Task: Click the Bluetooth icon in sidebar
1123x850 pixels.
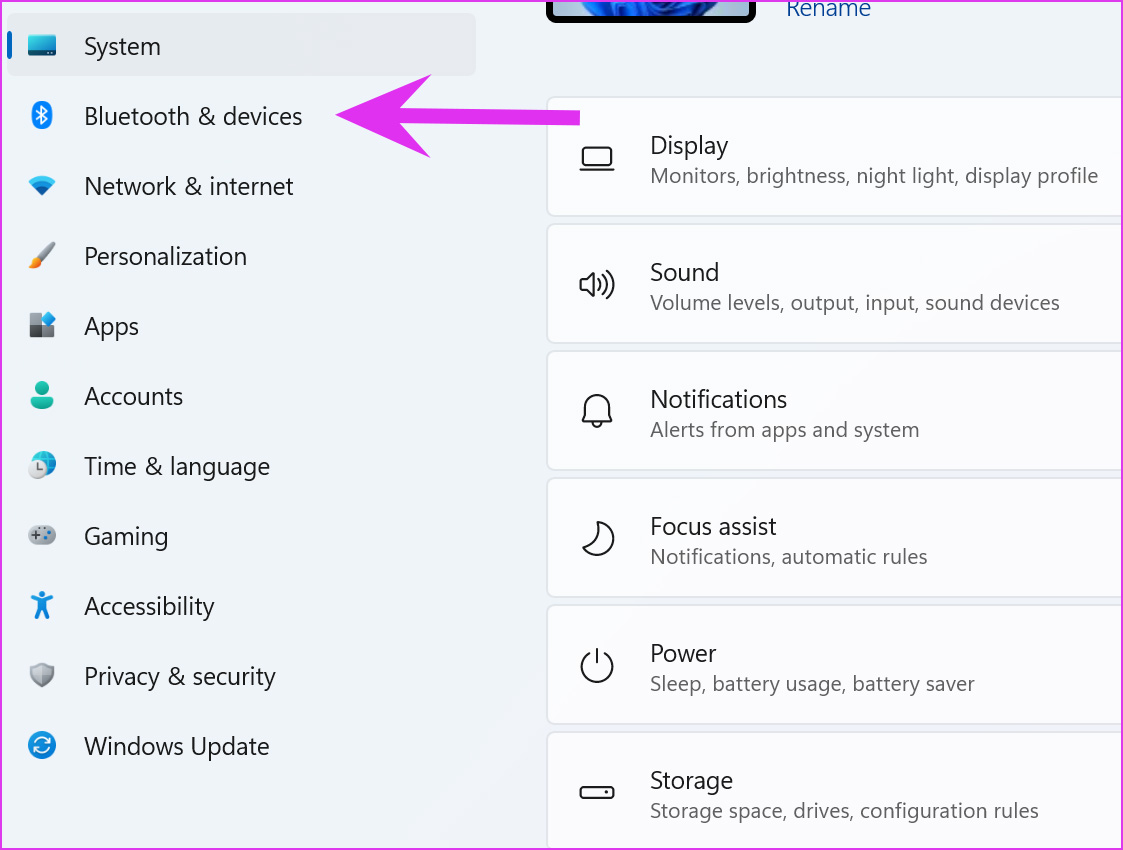Action: 41,116
